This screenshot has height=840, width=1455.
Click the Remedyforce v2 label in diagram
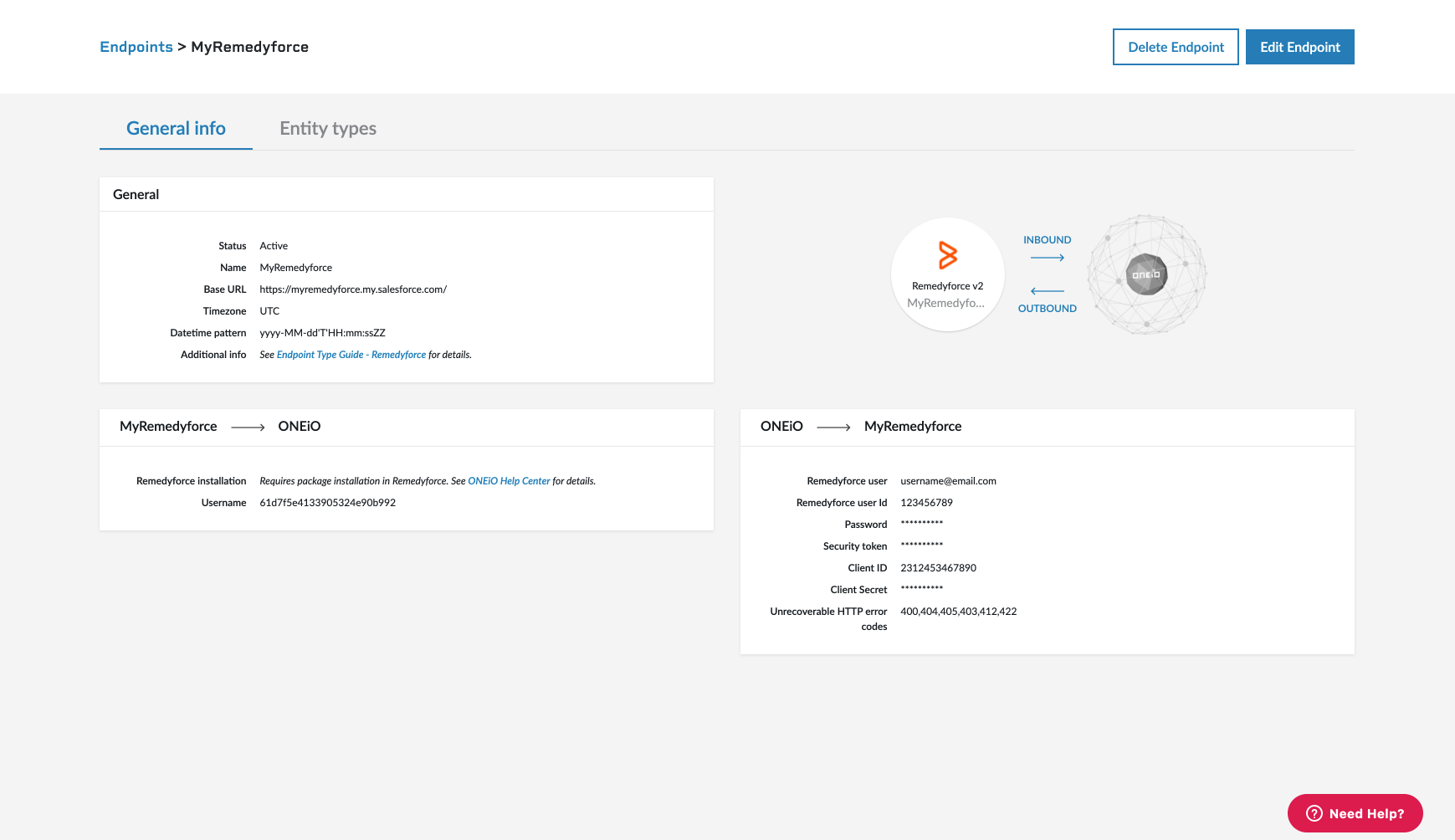pyautogui.click(x=947, y=286)
